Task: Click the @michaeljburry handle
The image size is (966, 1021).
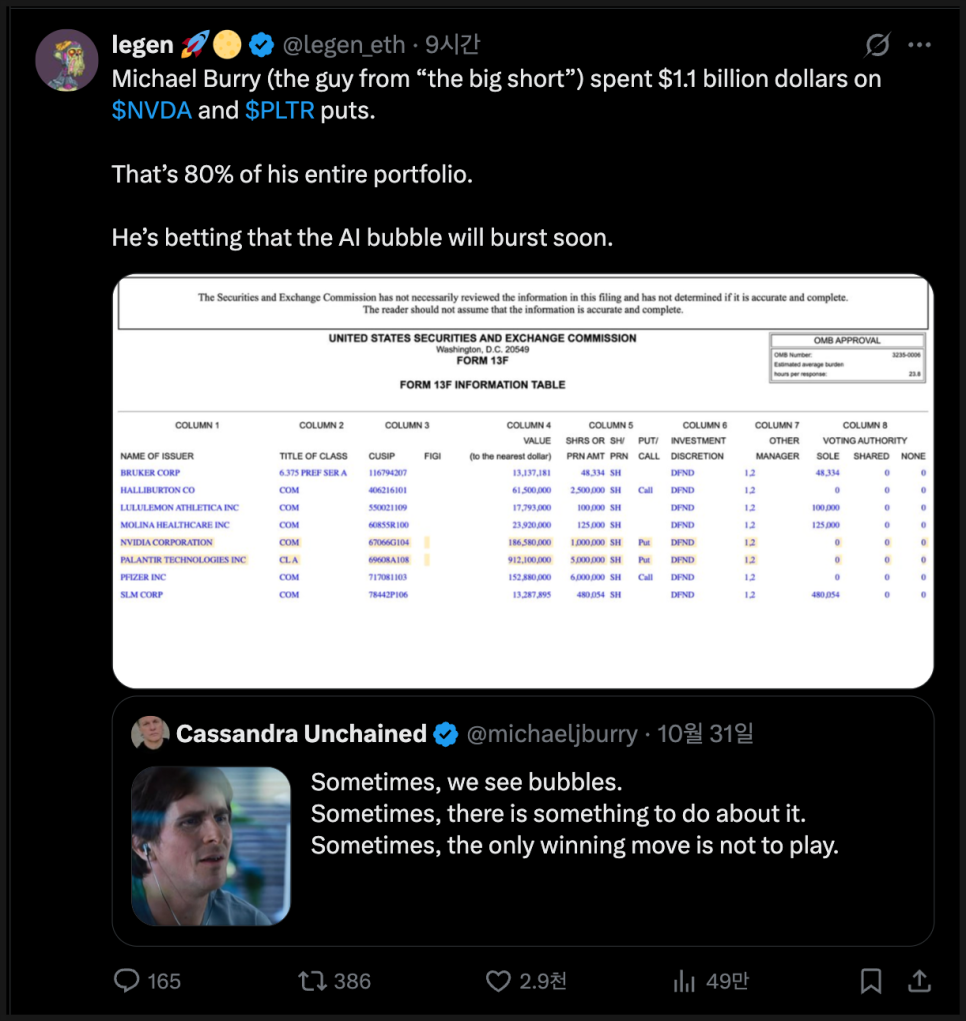Action: click(x=552, y=734)
